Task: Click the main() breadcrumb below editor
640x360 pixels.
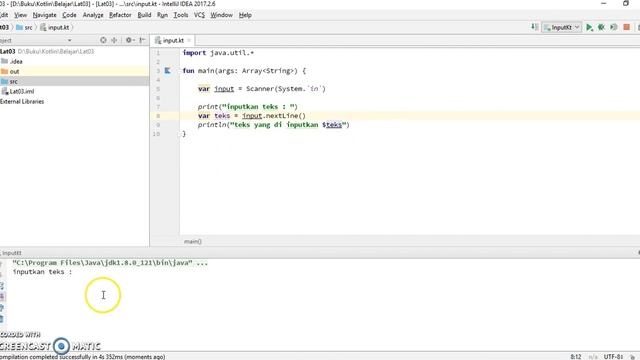Action: click(x=192, y=242)
